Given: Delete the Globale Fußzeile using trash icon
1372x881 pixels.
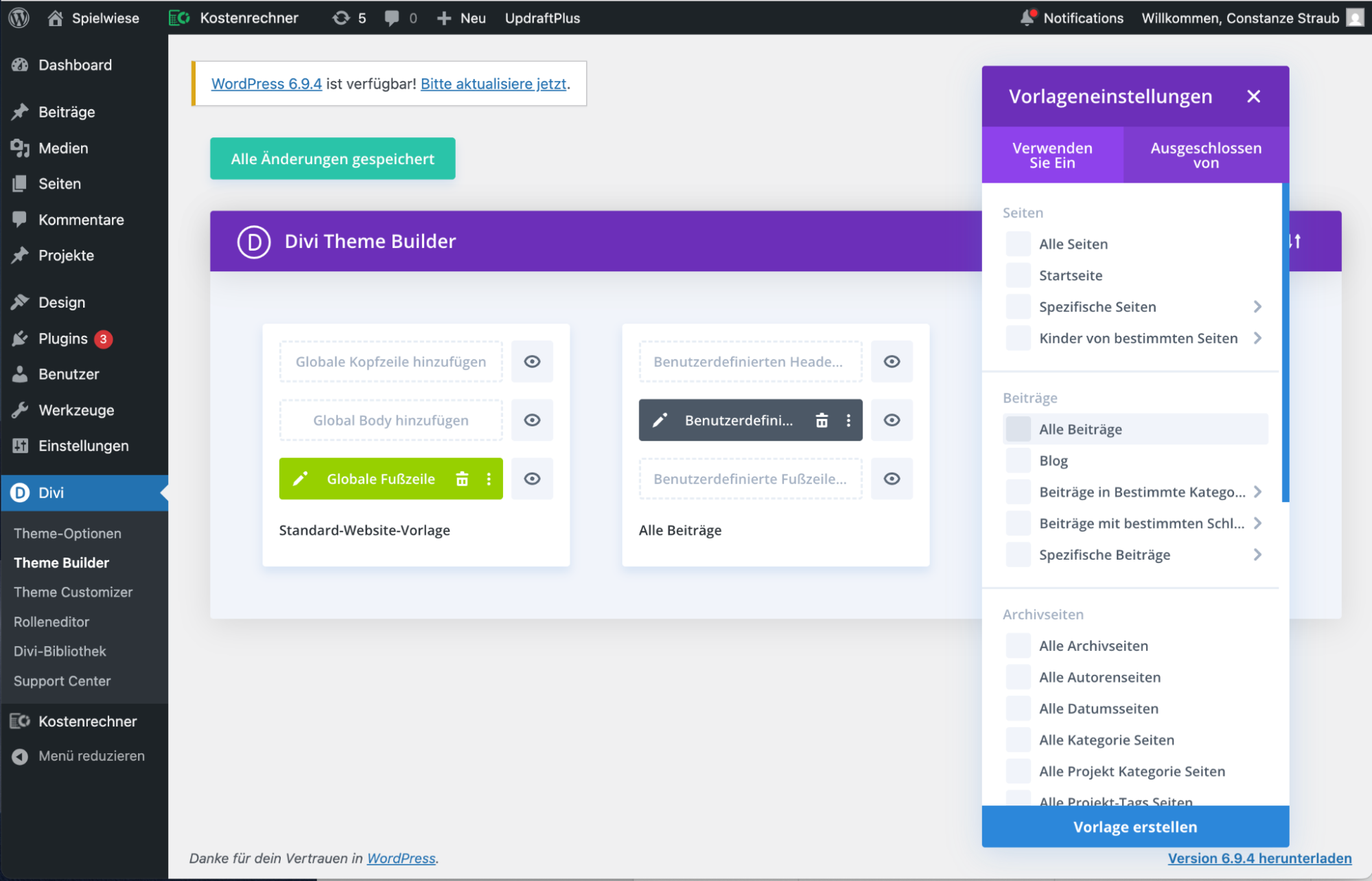Looking at the screenshot, I should [462, 479].
